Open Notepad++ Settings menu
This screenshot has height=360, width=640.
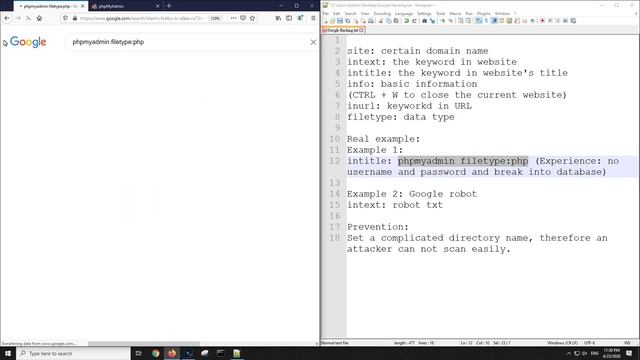coord(424,13)
